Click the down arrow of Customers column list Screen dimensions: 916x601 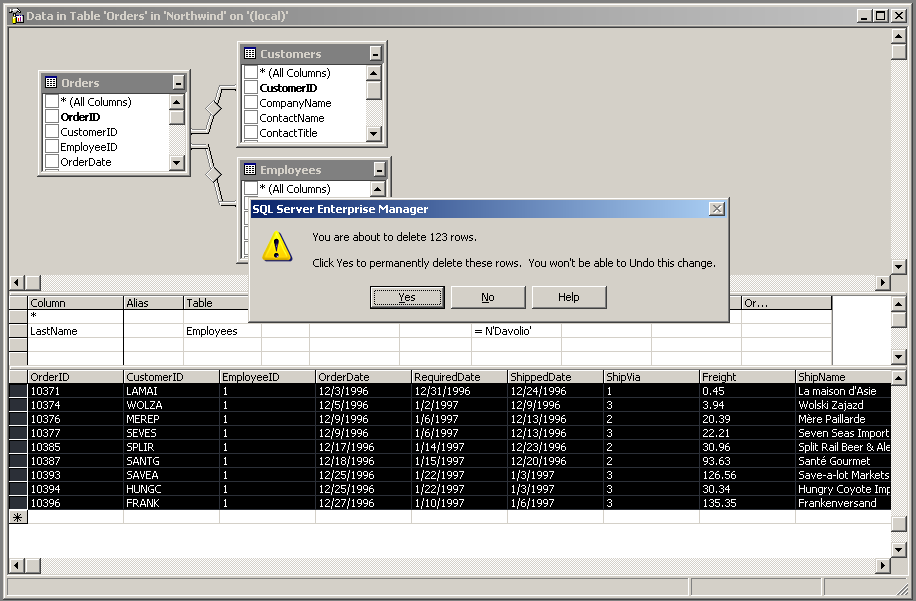(374, 134)
